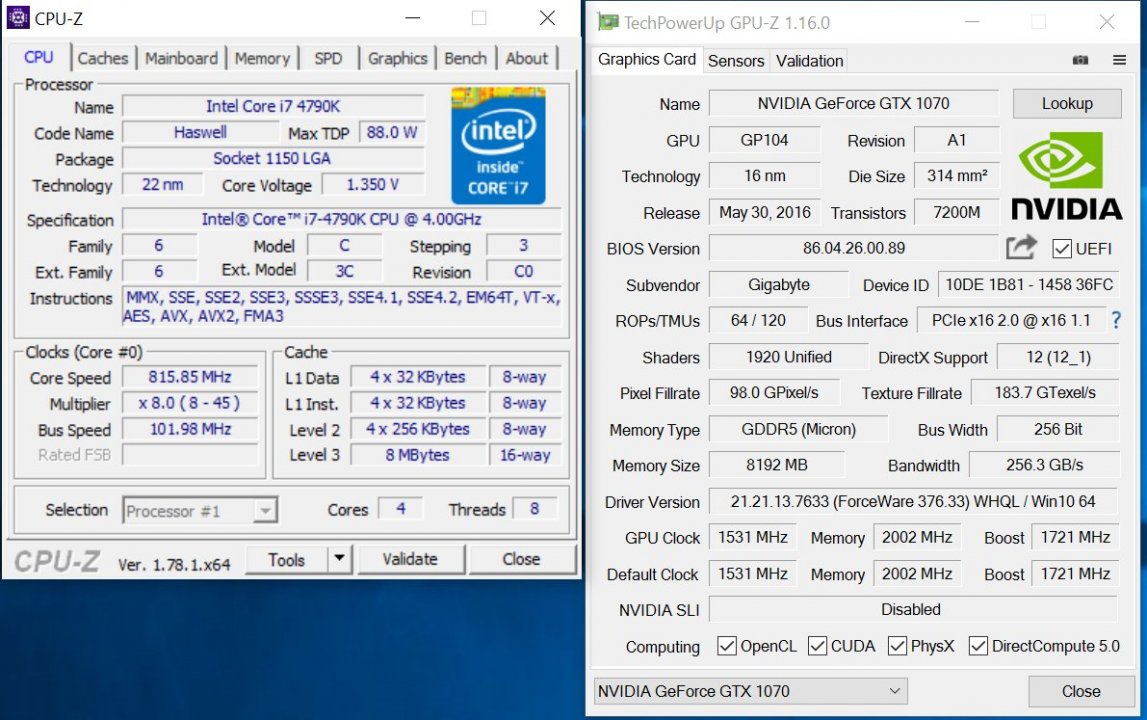Switch to the SPD tab

point(328,58)
